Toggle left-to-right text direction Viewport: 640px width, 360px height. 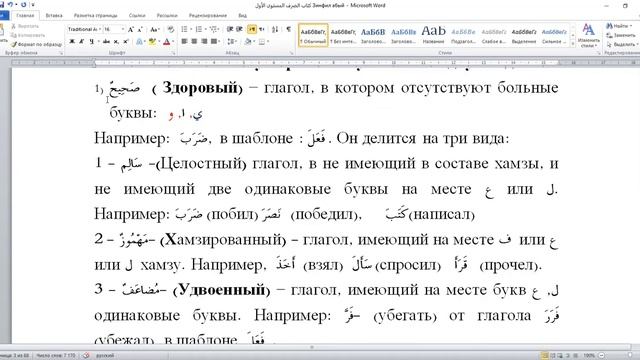tap(252, 29)
